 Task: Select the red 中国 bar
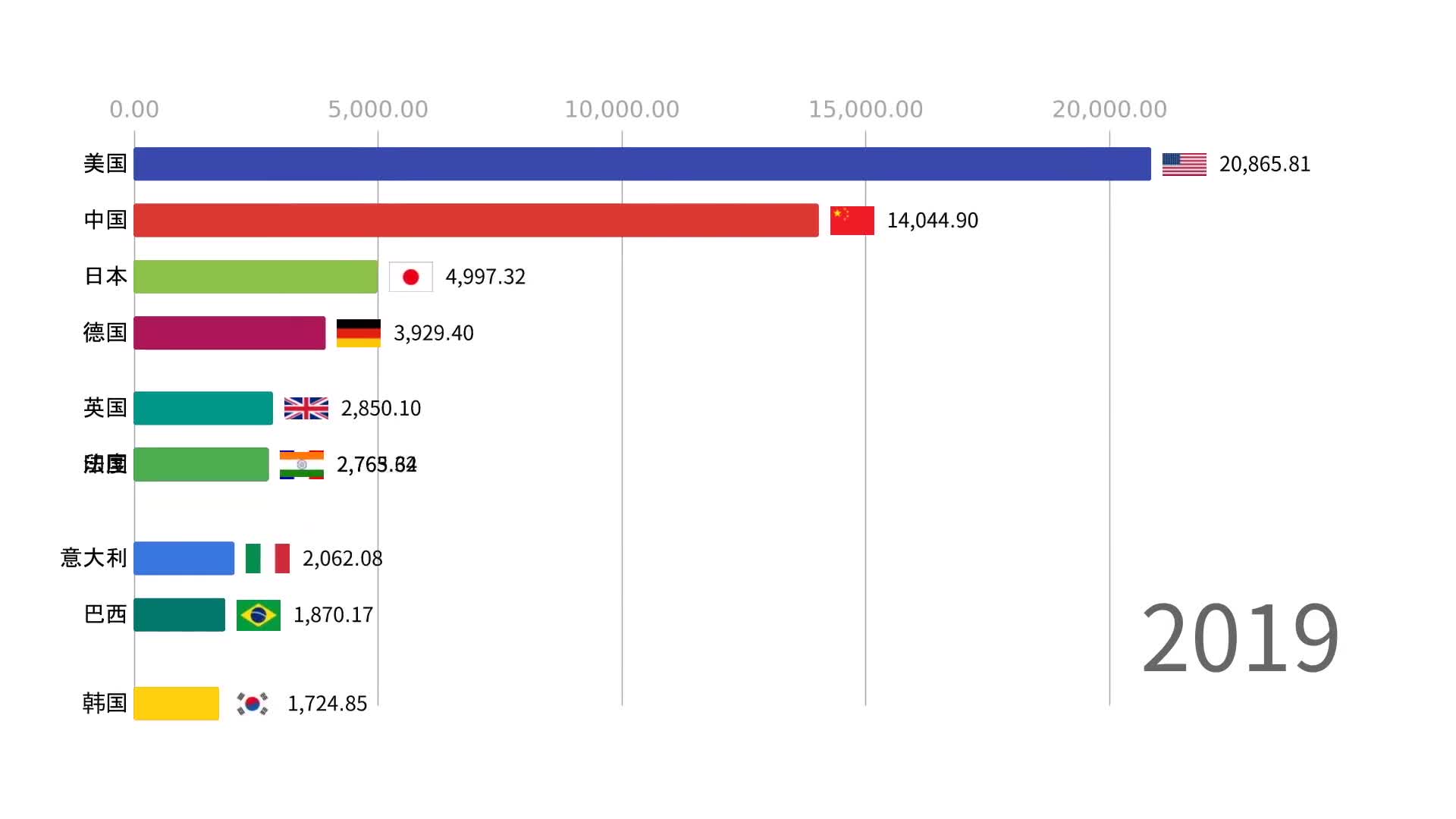[x=476, y=220]
